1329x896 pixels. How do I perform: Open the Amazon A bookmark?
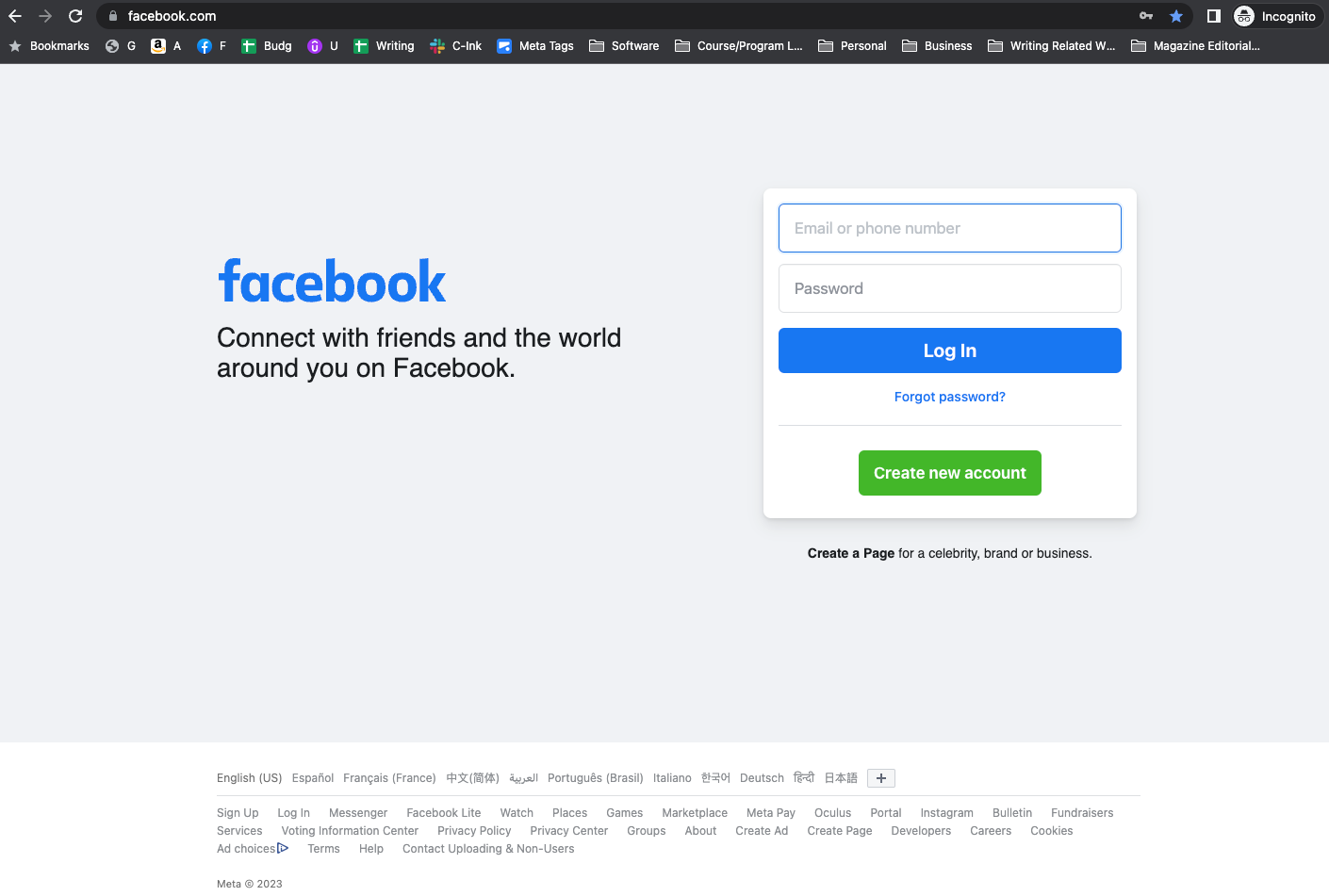point(166,46)
